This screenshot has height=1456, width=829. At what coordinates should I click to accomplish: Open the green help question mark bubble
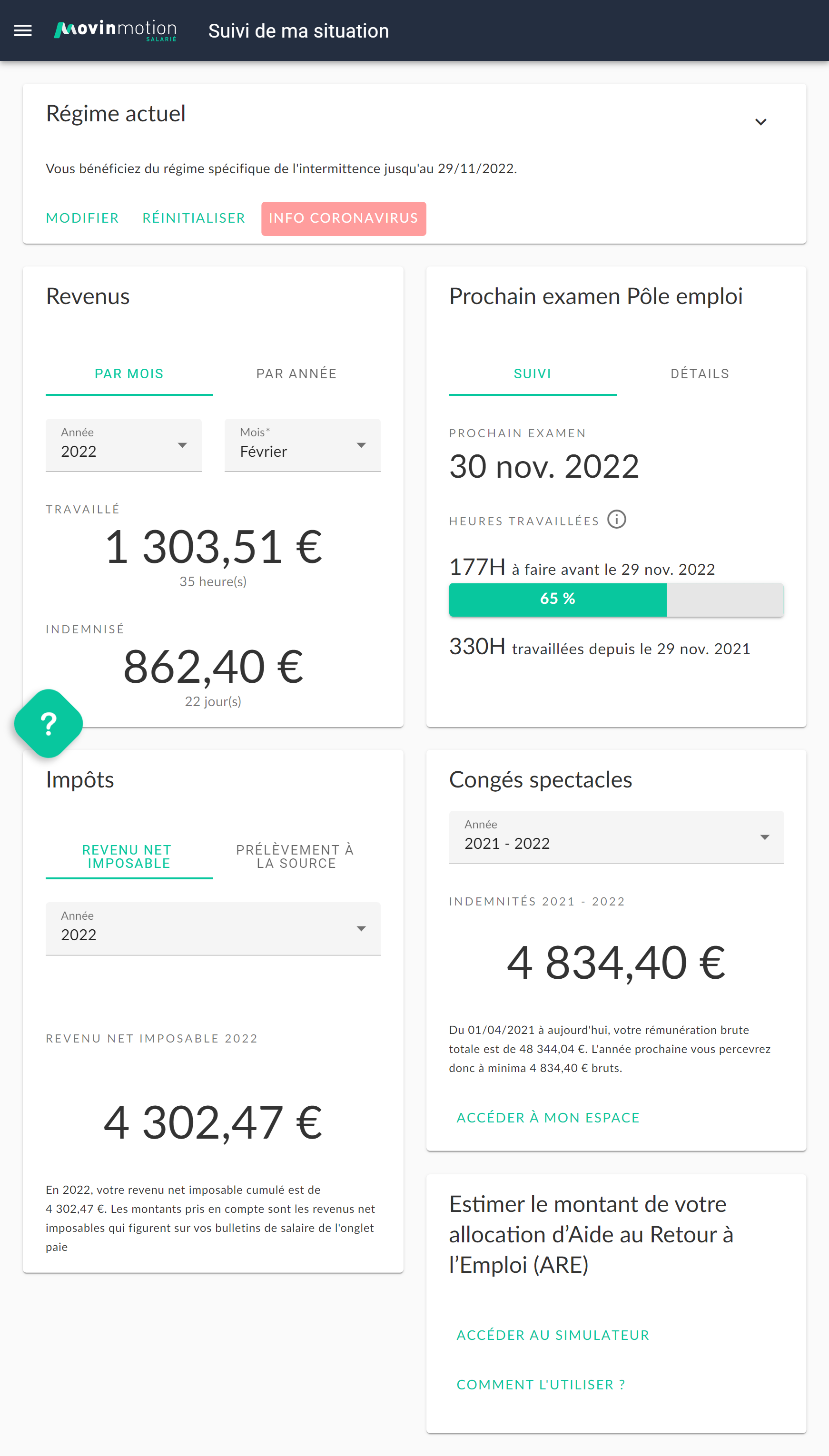coord(49,723)
